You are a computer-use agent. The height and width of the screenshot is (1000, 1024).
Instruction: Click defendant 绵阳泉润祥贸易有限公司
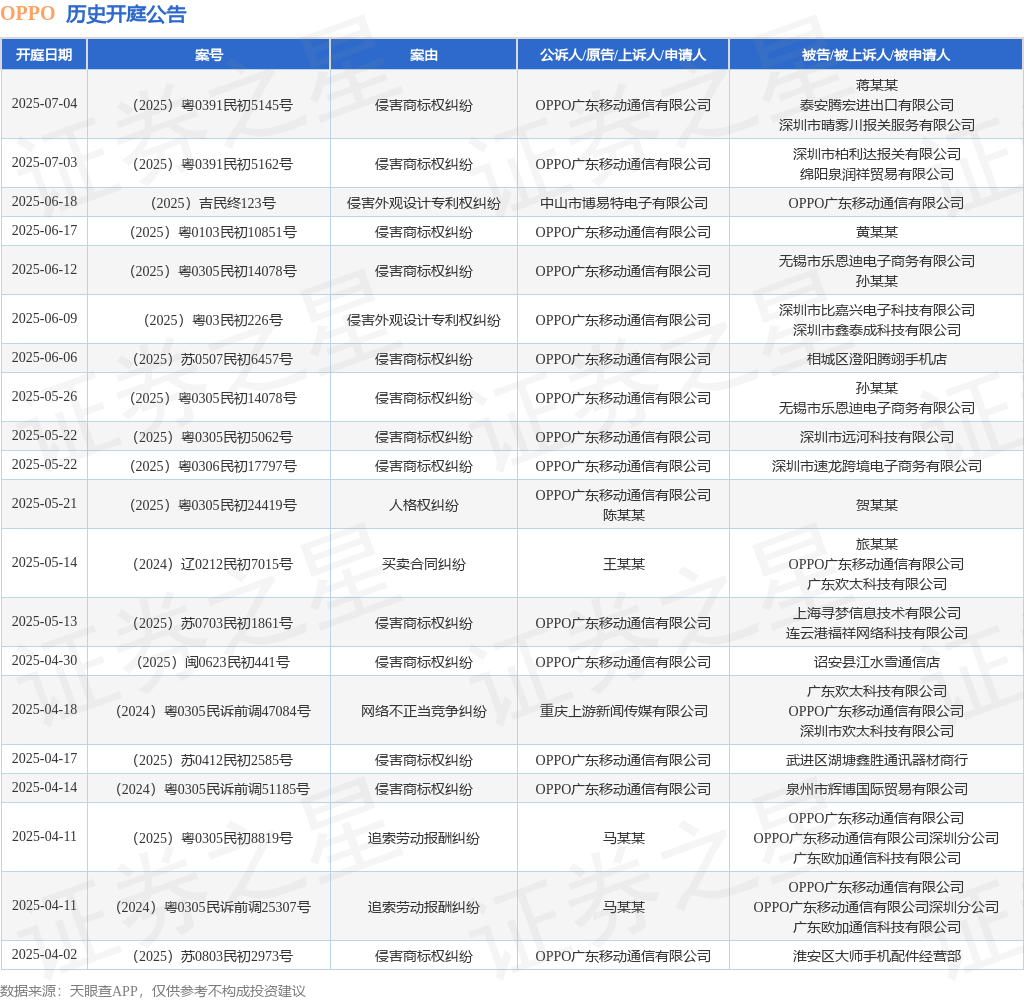pos(876,174)
